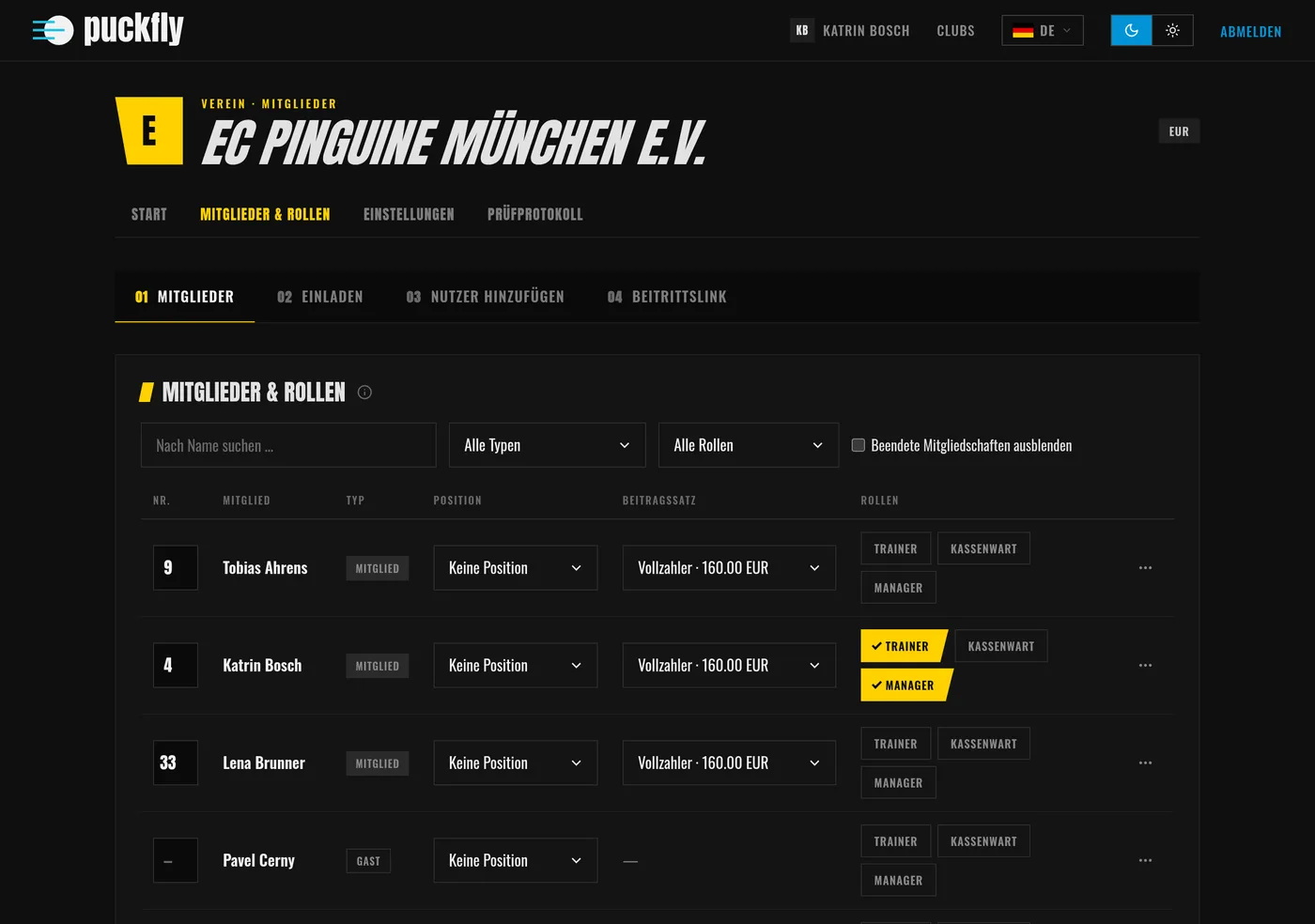1315x924 pixels.
Task: Click the puckfly wordmark
Action: tap(133, 29)
